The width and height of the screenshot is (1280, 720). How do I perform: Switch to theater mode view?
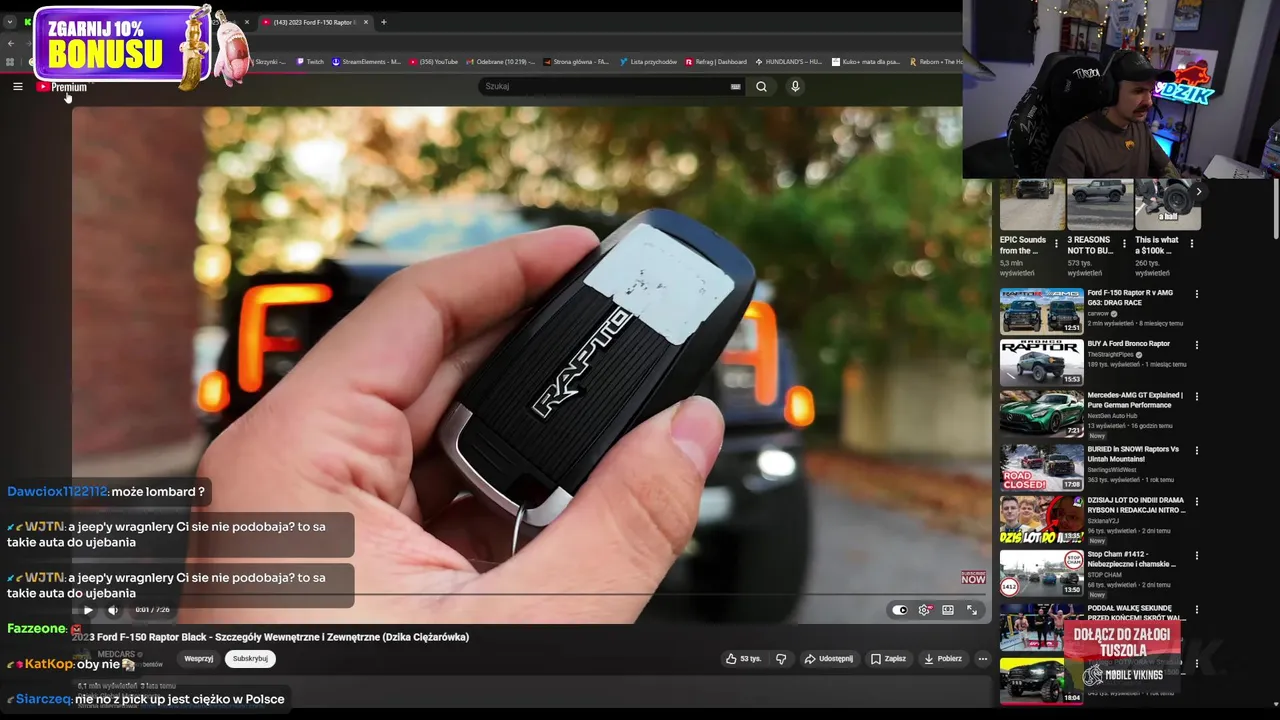948,610
